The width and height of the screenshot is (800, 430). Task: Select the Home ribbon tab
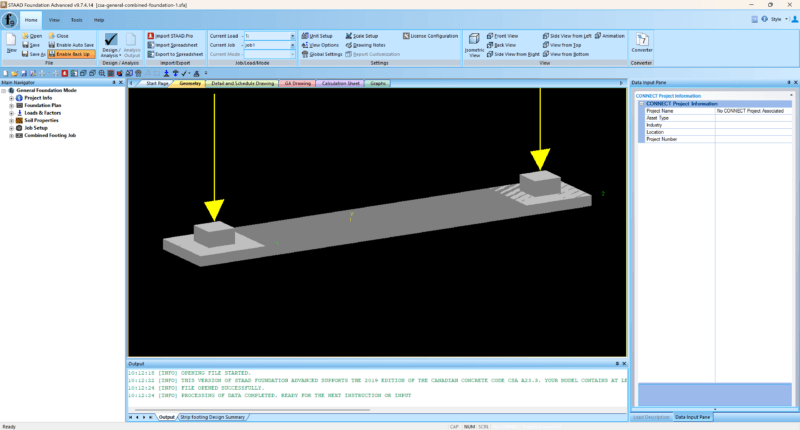click(31, 20)
